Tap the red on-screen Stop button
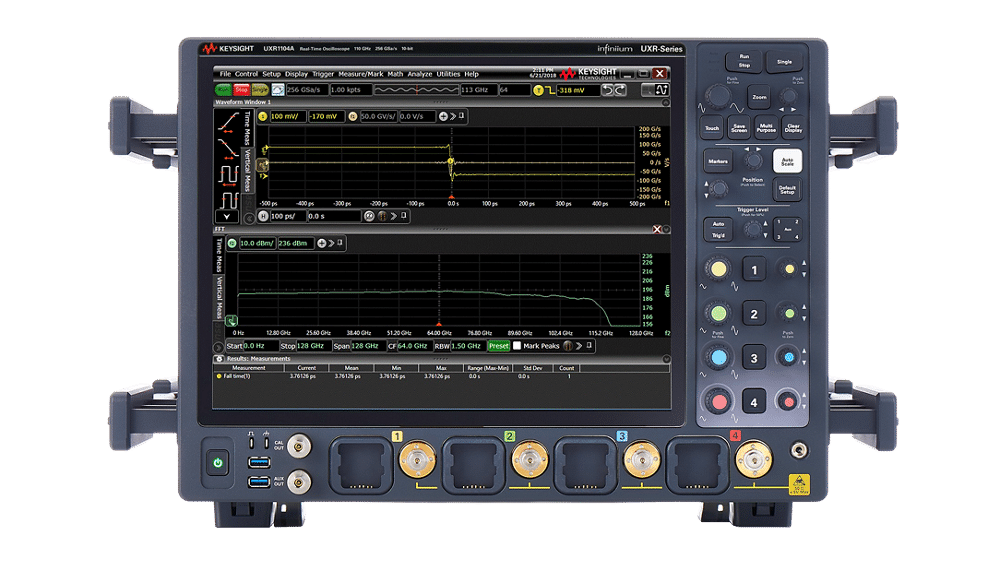Viewport: 1000px width, 563px height. click(241, 90)
